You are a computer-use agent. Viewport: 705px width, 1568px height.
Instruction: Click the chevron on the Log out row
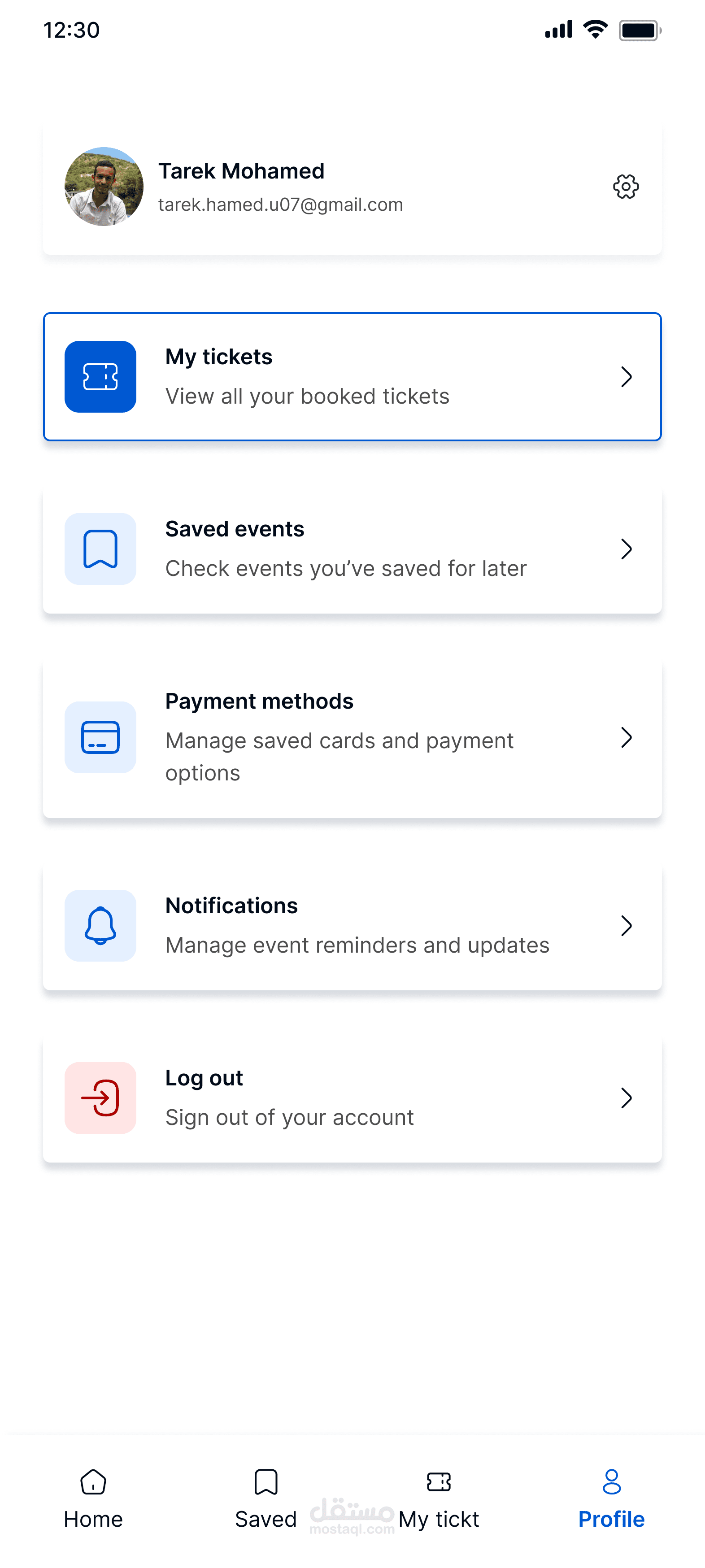coord(626,1098)
